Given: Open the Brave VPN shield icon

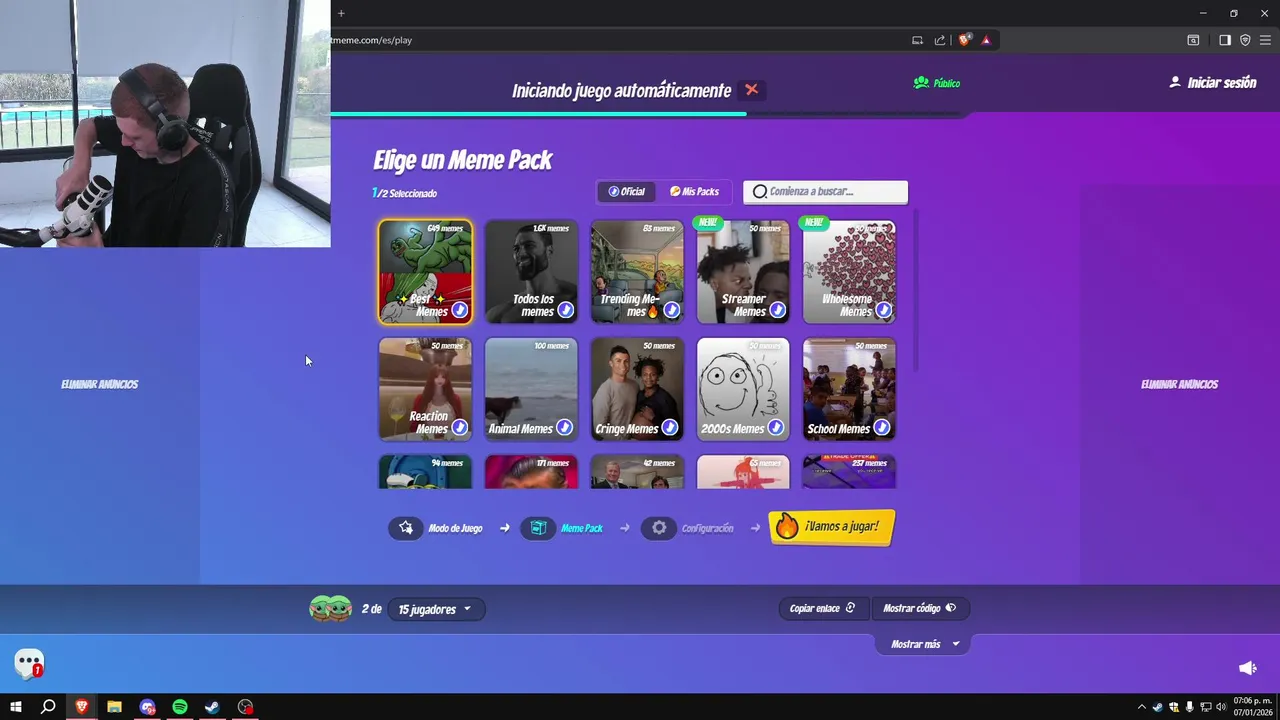Looking at the screenshot, I should click(1245, 40).
